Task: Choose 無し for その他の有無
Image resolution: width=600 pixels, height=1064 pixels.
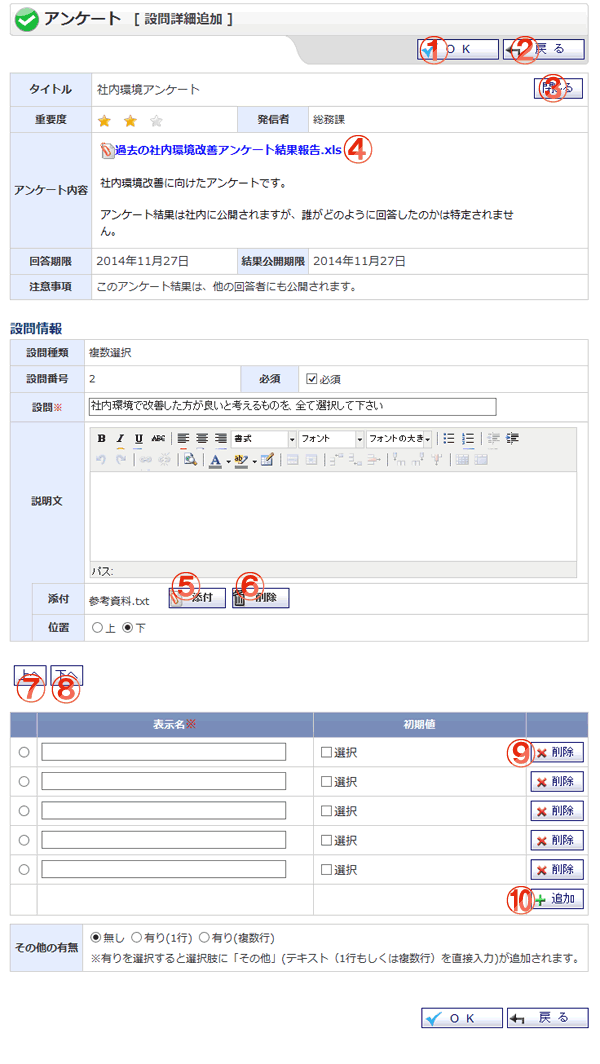Action: pyautogui.click(x=96, y=937)
